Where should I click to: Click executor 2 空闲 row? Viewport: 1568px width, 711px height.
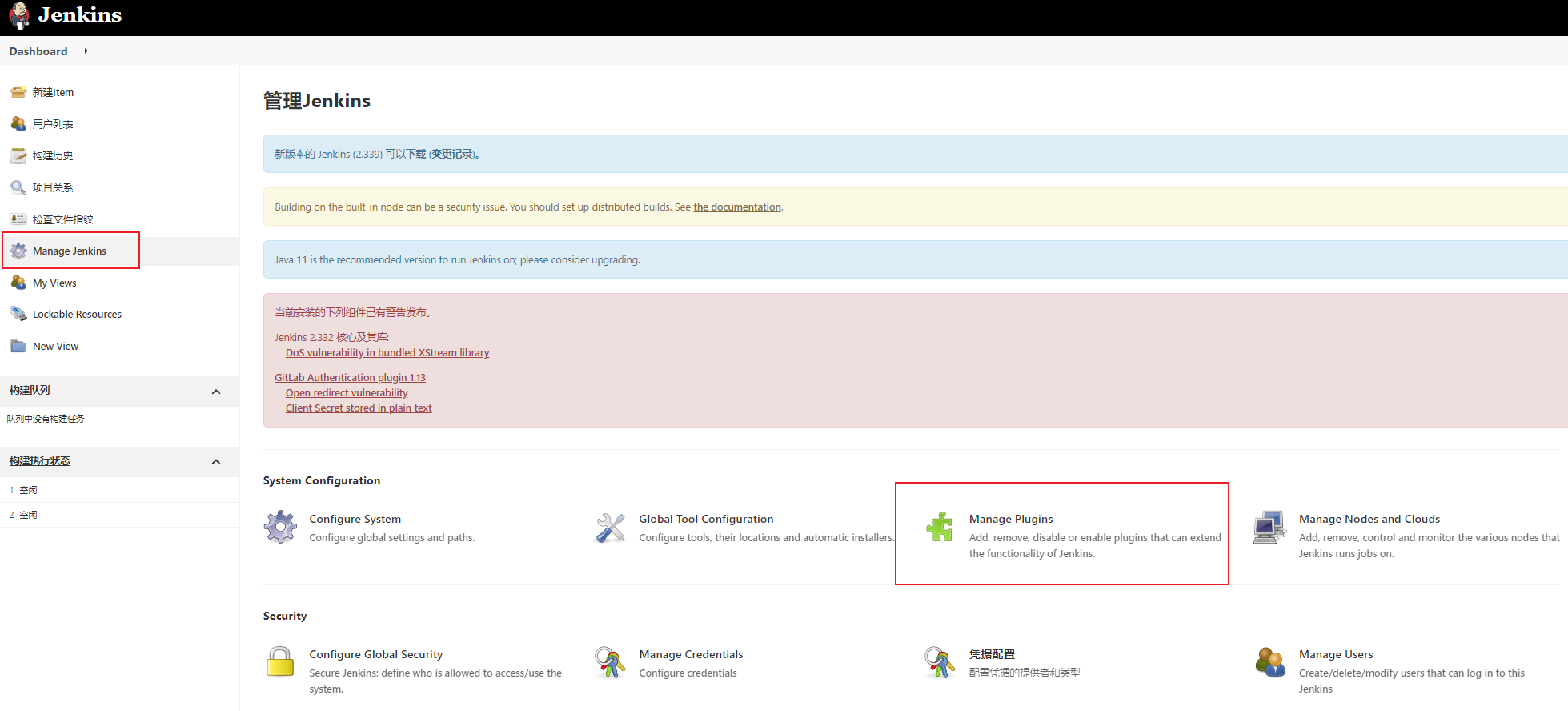120,515
